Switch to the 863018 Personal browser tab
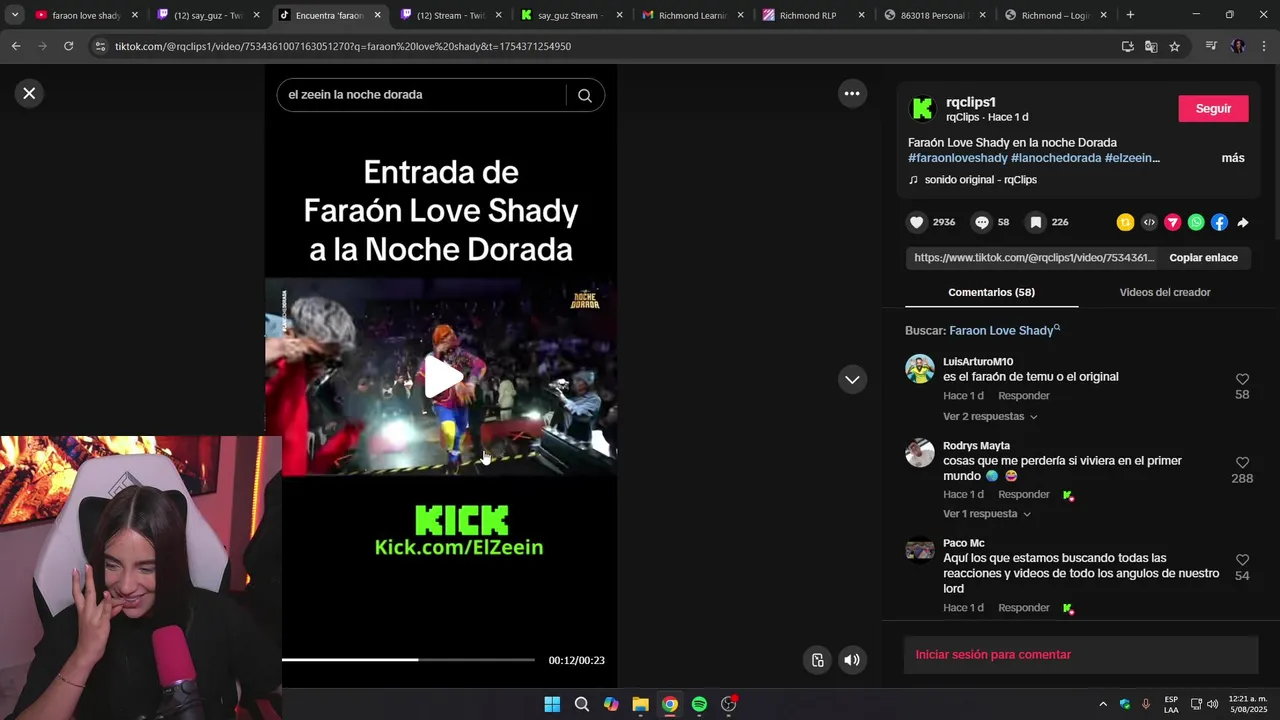The image size is (1280, 720). 936,15
